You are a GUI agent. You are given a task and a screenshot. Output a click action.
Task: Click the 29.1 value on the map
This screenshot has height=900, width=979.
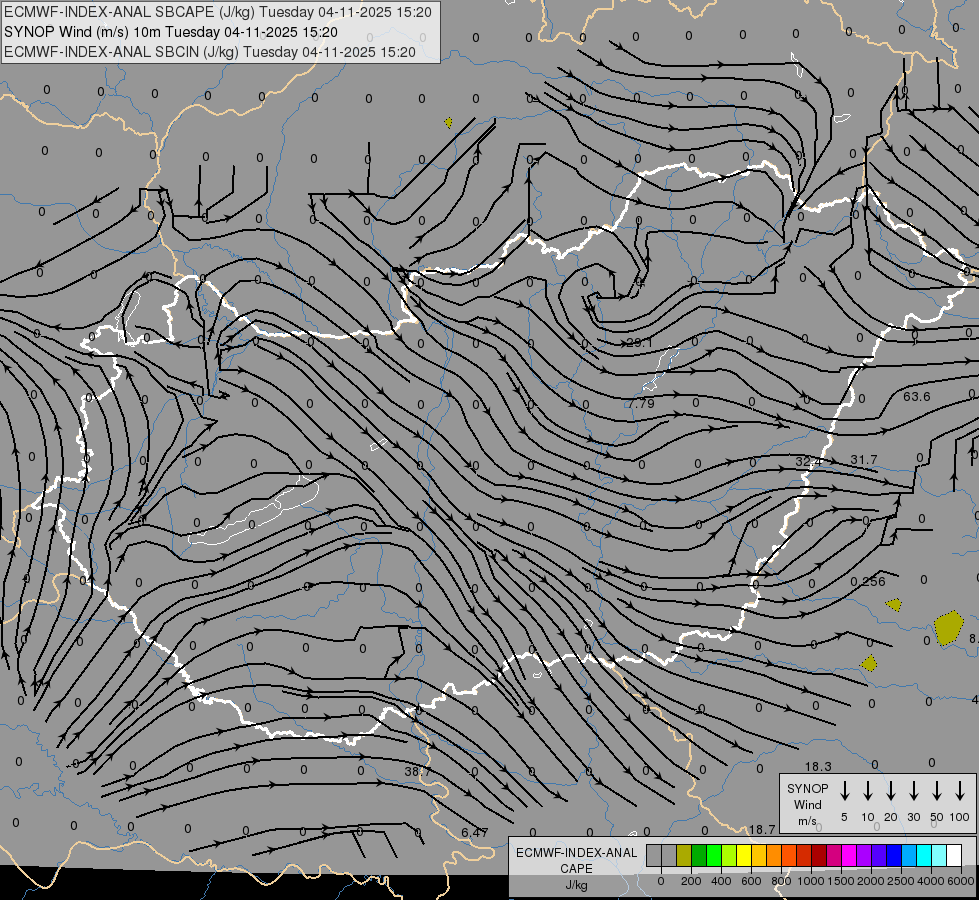tap(639, 342)
